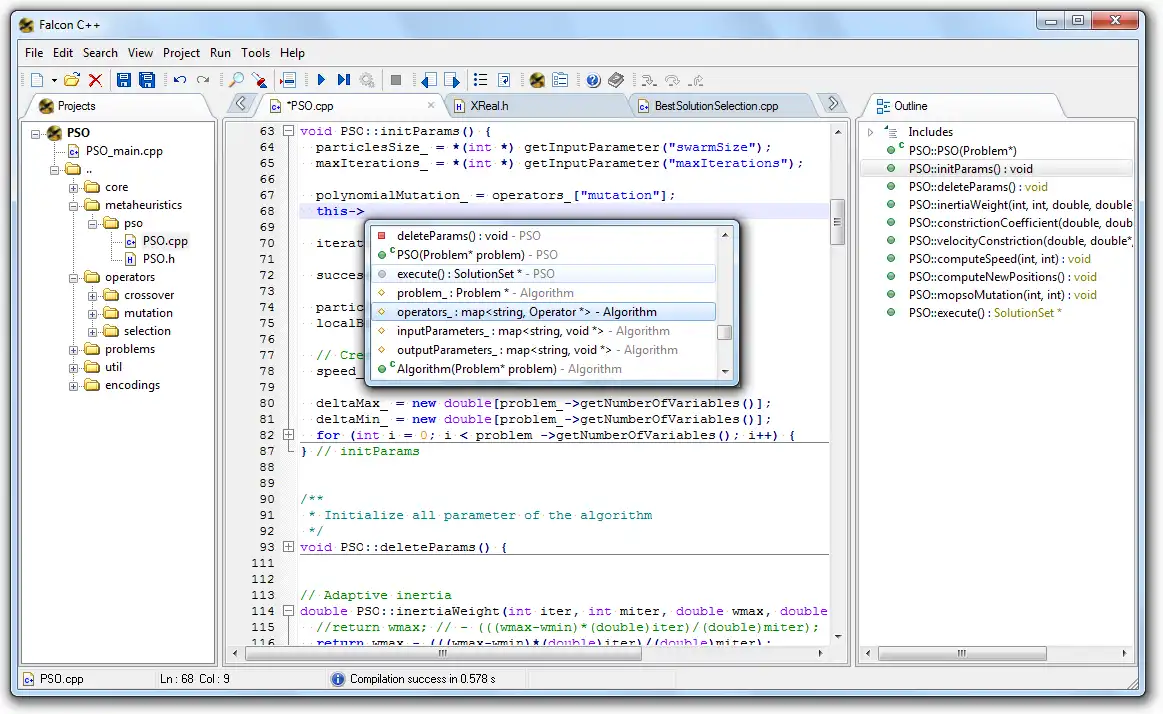Expand the crossover folder in Projects
The width and height of the screenshot is (1163, 714).
[x=93, y=295]
